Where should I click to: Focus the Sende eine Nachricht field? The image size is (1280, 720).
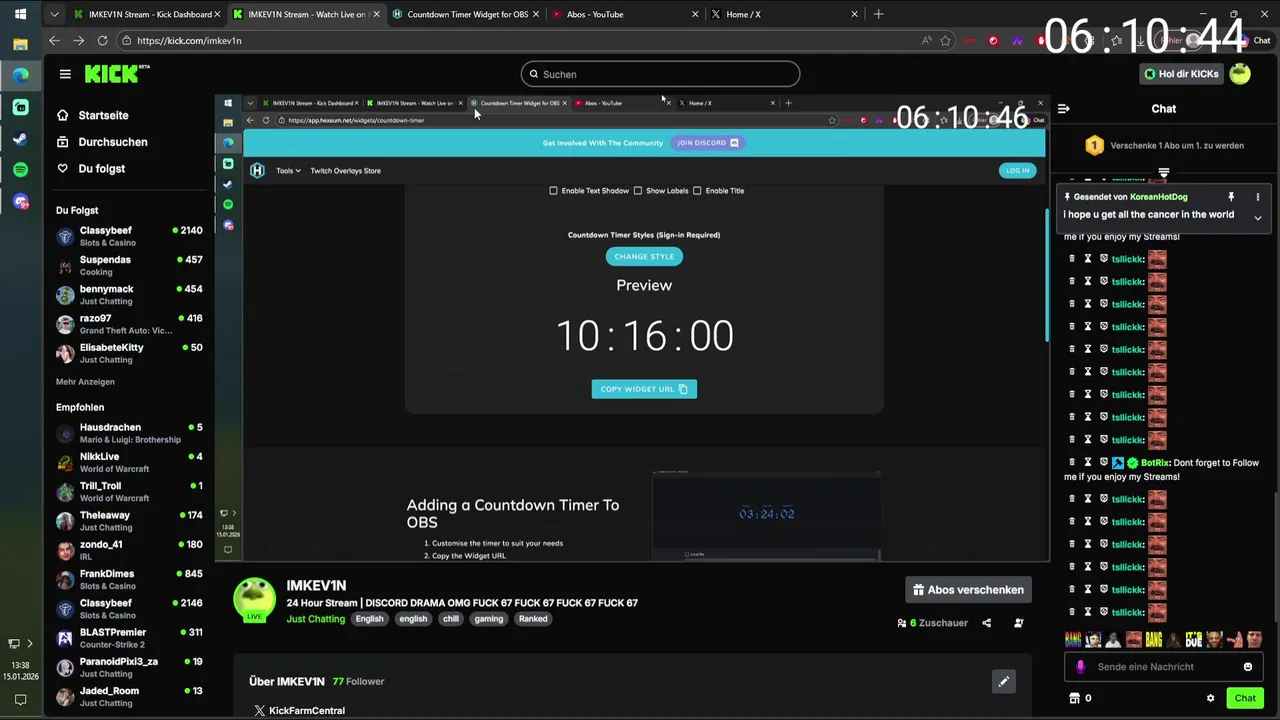[1164, 667]
